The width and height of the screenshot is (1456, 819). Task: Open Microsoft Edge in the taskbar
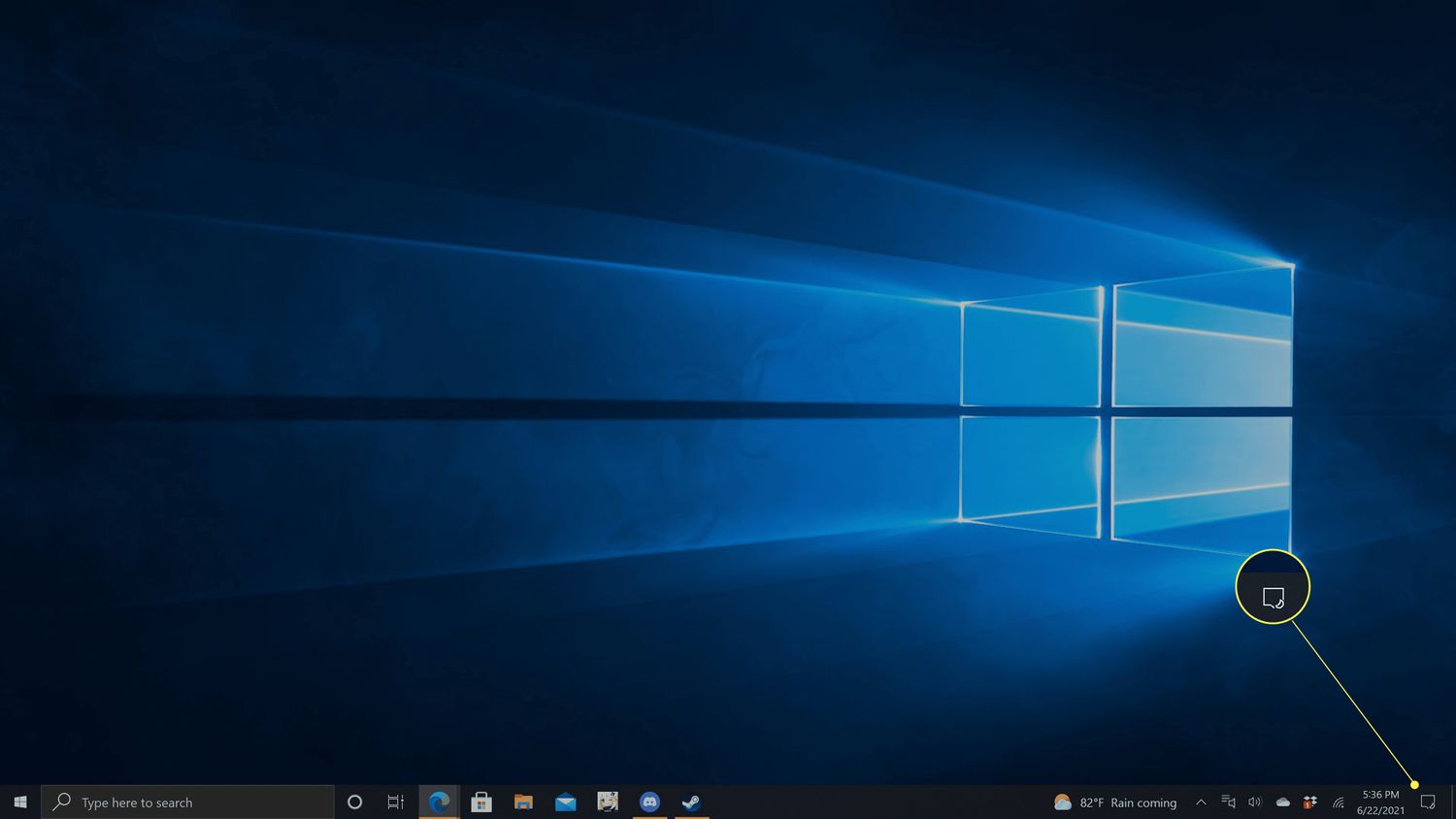point(440,803)
